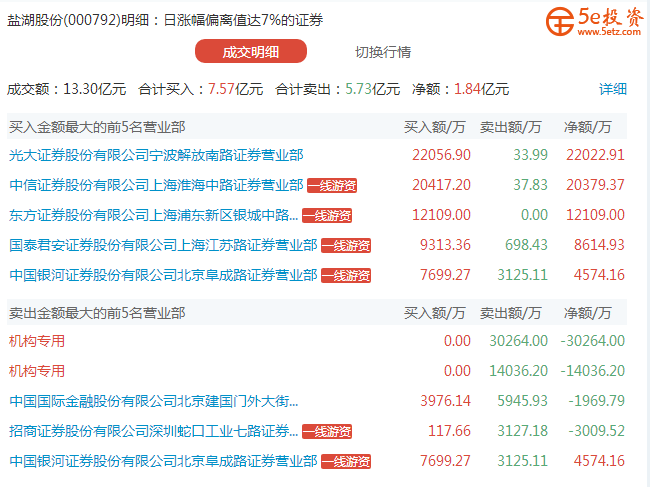Open 东方证券上海浦东新区银城中路 link
This screenshot has width=650, height=487.
point(153,215)
